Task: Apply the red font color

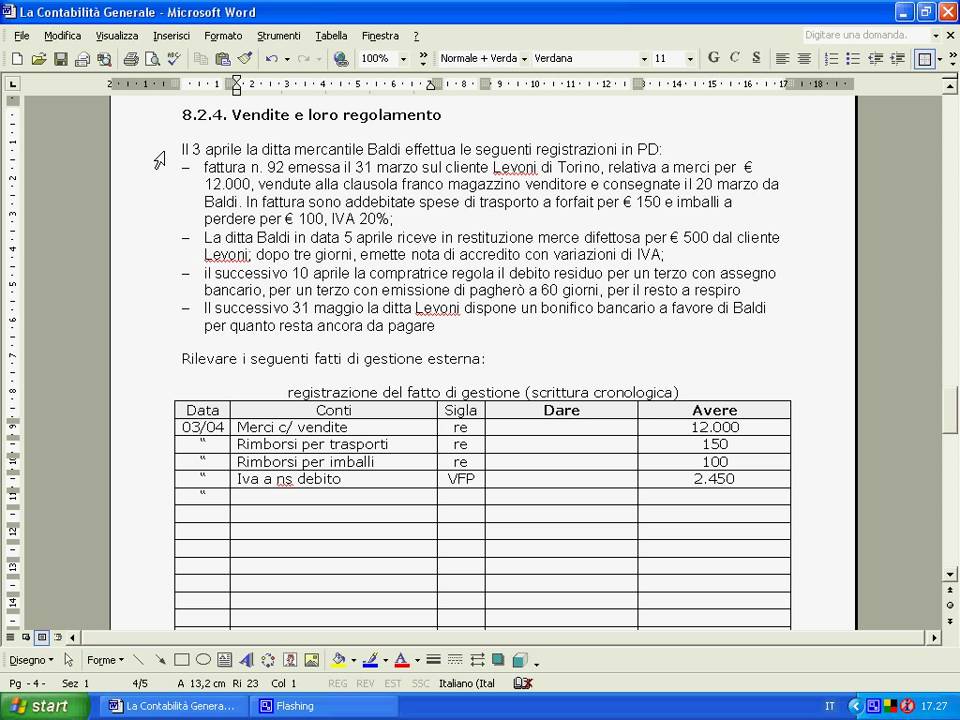Action: coord(402,660)
